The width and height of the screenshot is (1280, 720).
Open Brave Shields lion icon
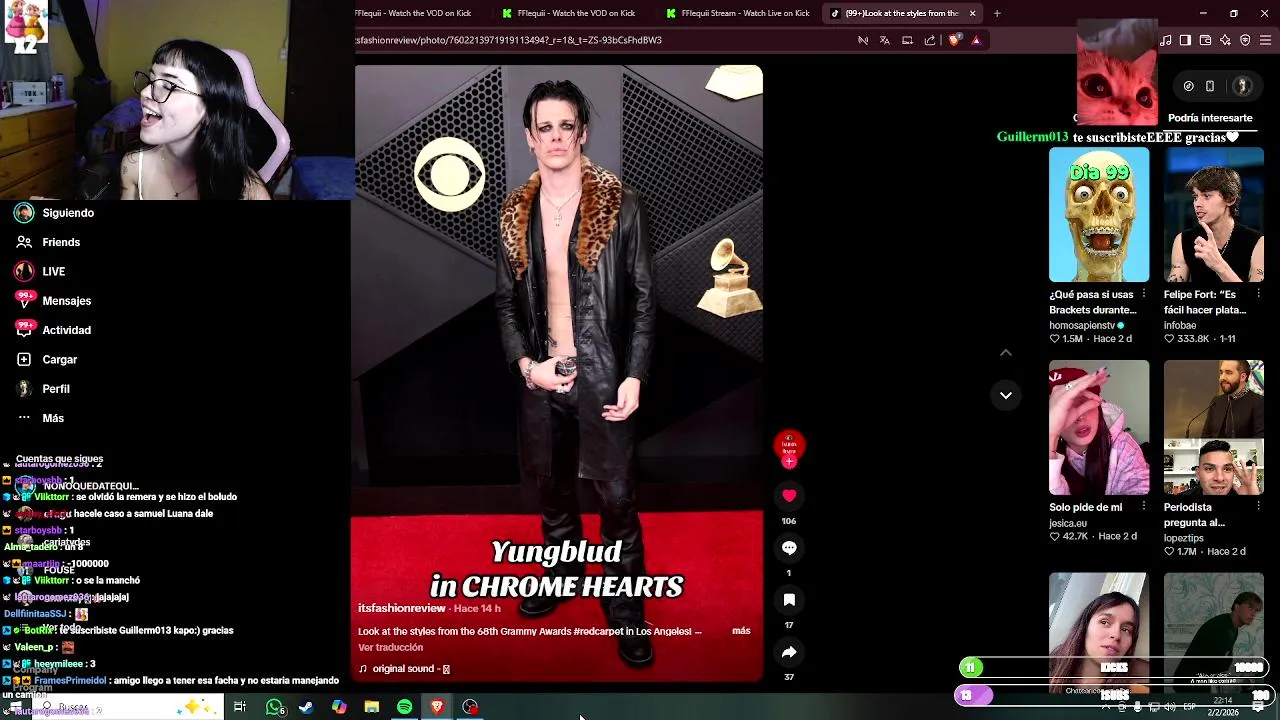pos(954,40)
